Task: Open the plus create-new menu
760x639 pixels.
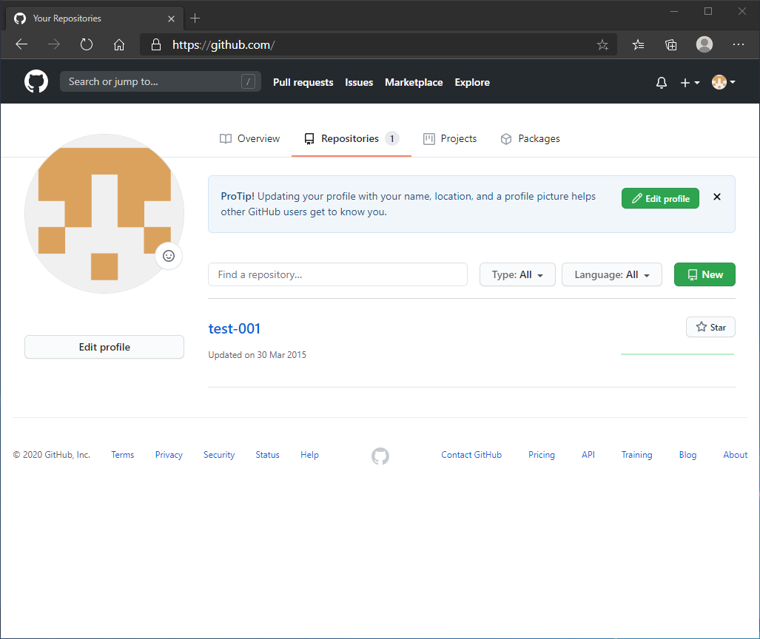Action: coord(690,83)
